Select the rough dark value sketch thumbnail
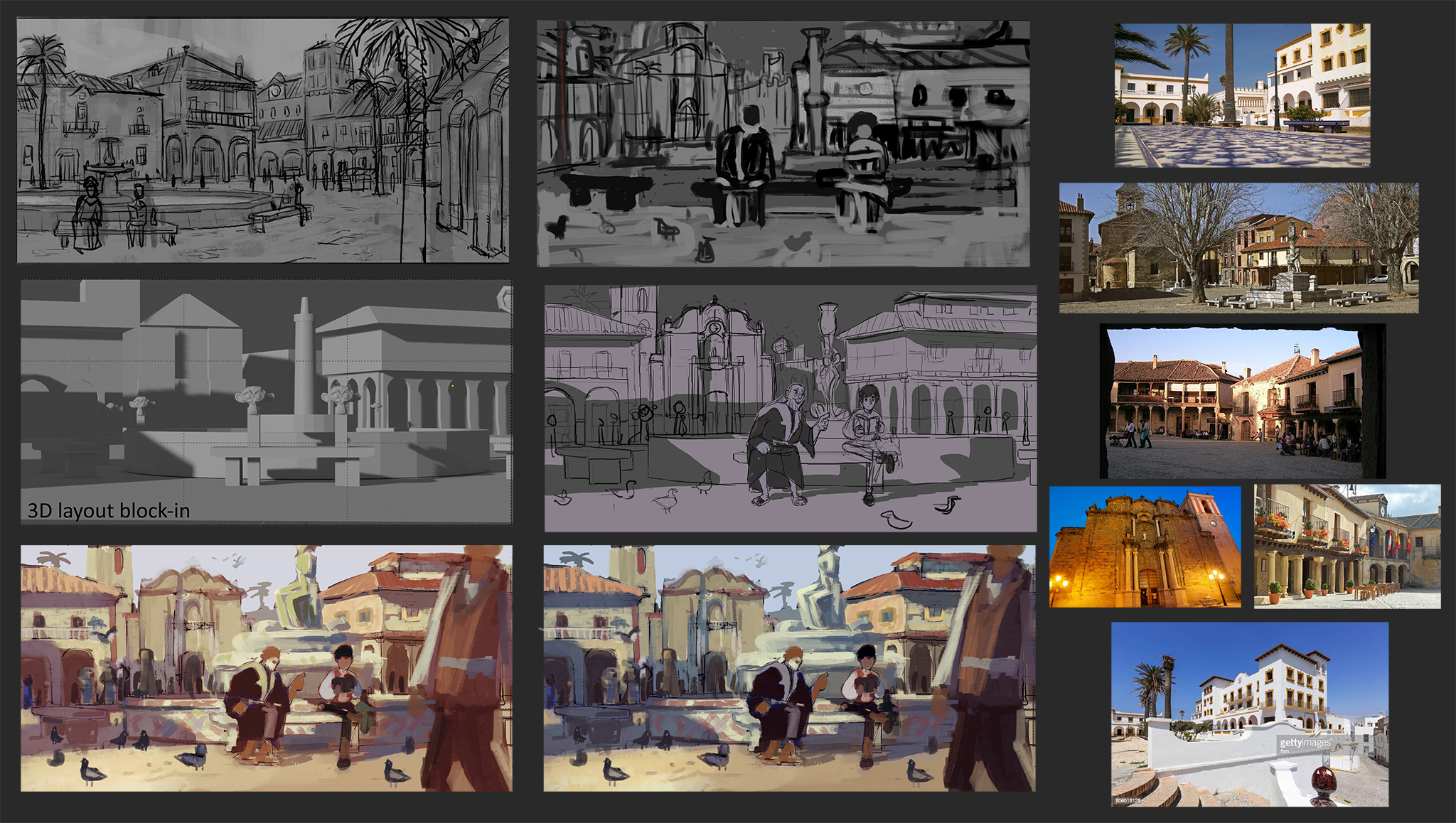Viewport: 1456px width, 823px height. tap(783, 144)
